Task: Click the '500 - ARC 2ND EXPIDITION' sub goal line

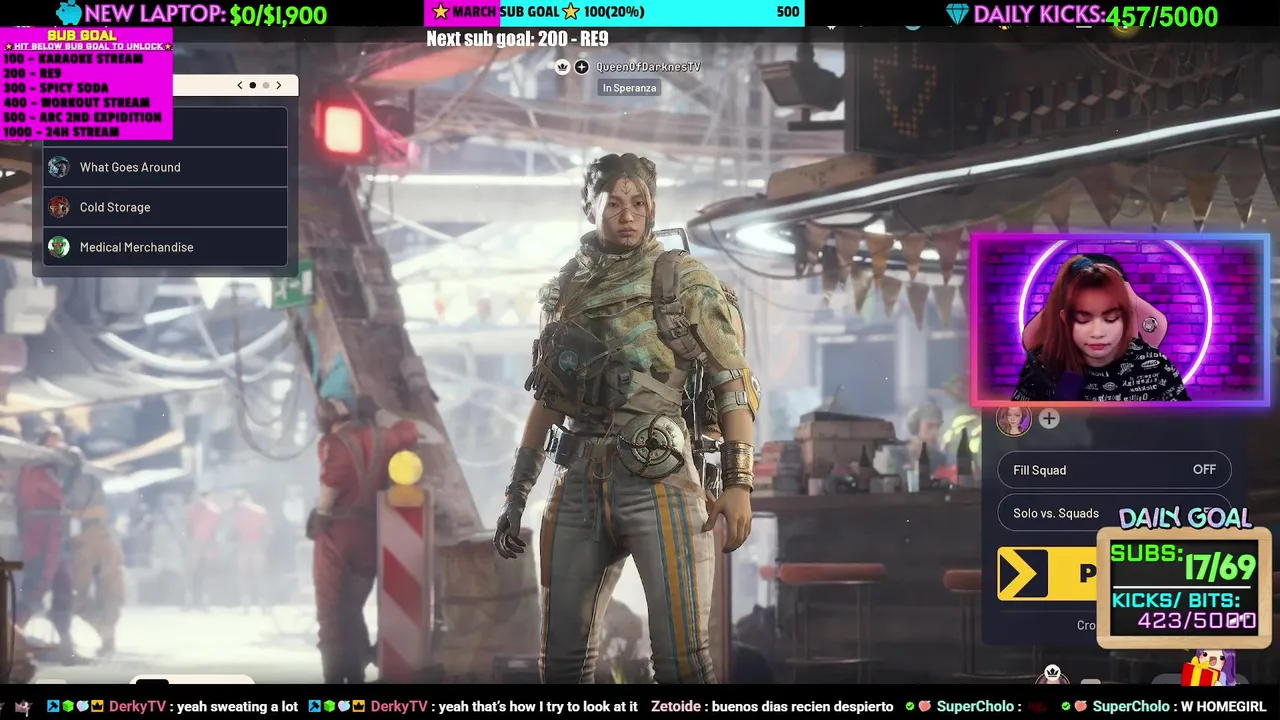Action: coord(82,117)
